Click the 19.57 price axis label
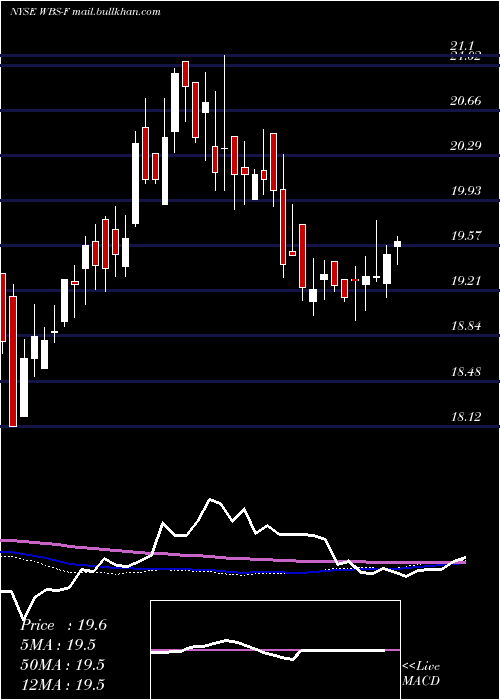 click(x=466, y=236)
